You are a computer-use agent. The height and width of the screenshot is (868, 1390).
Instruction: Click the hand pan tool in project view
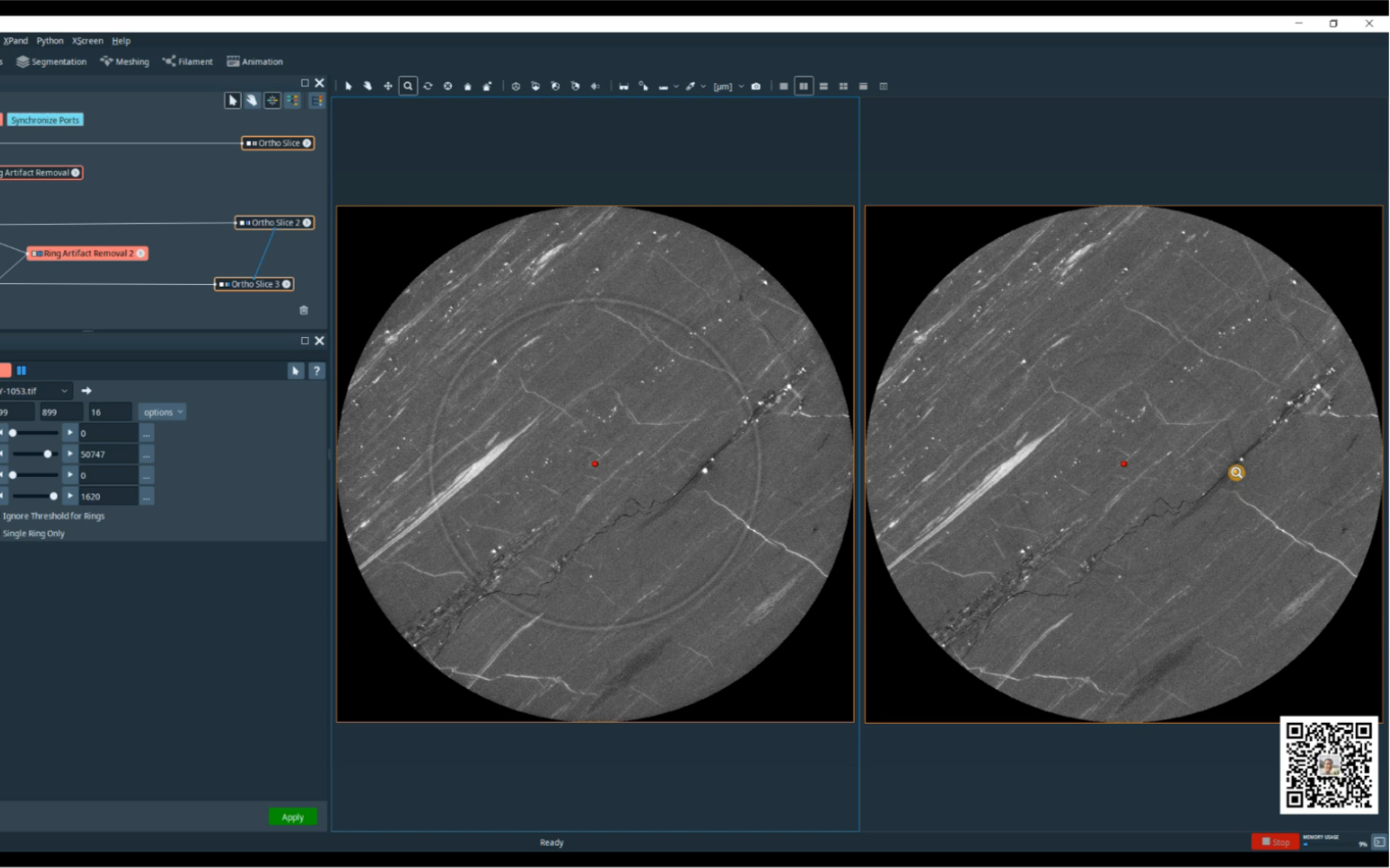(252, 101)
